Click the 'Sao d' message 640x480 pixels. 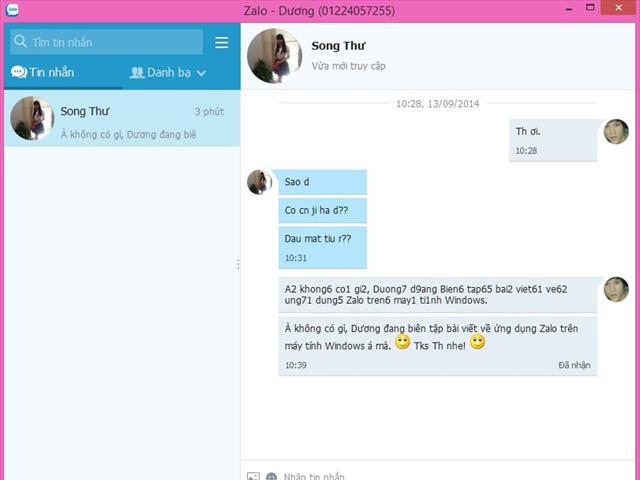(322, 182)
